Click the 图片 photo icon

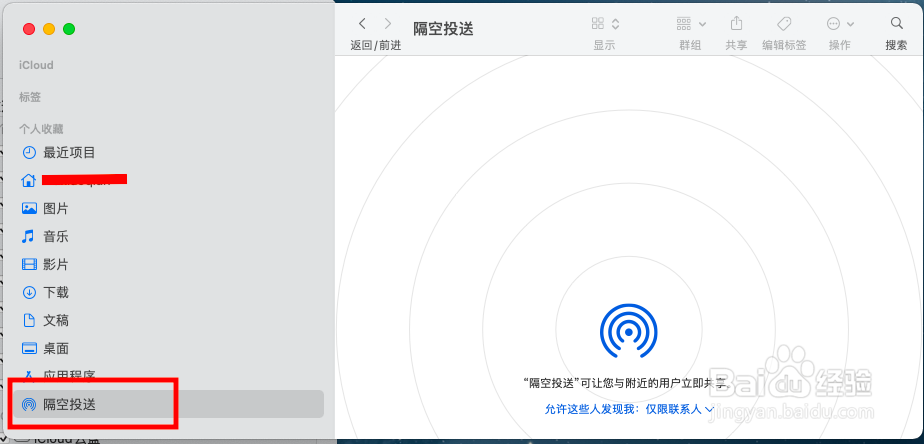[x=29, y=208]
